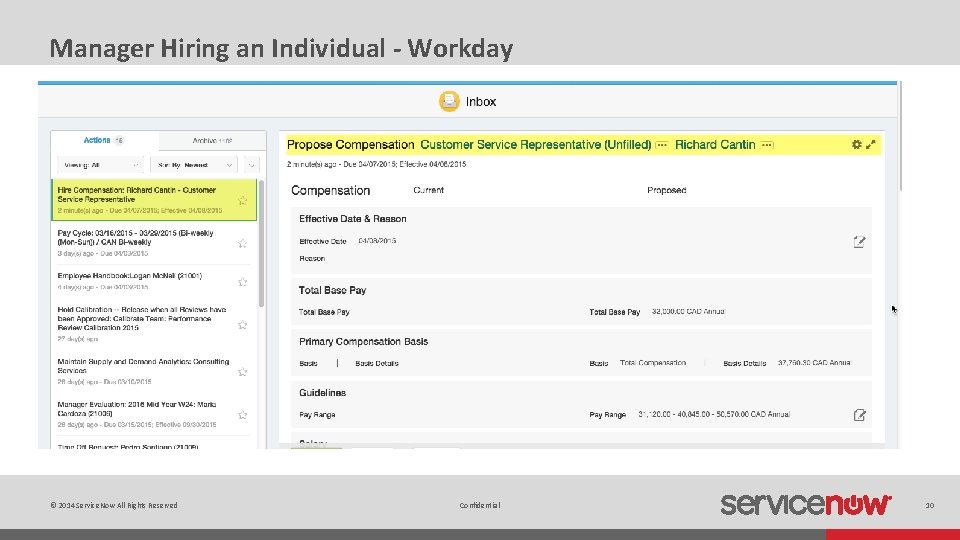Expand the task to full screen

pyautogui.click(x=871, y=144)
